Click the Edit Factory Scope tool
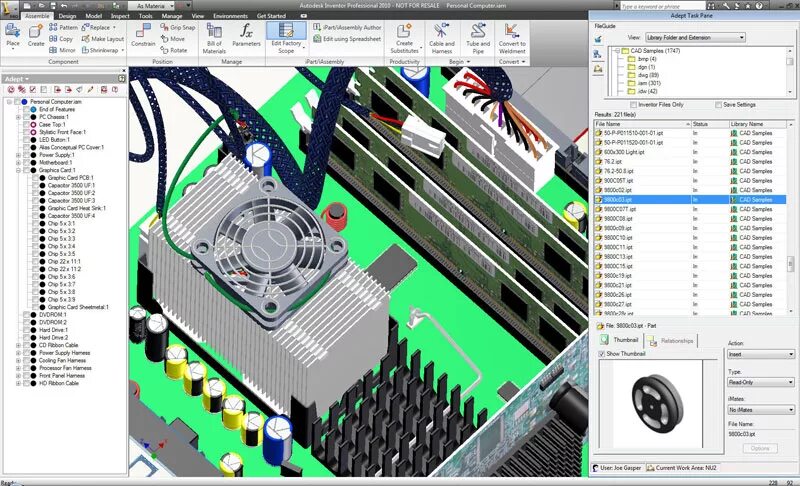800x486 pixels. pos(286,38)
